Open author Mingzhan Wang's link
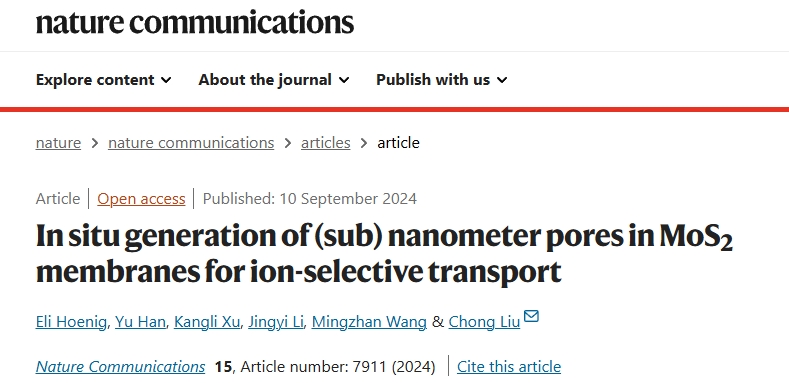The width and height of the screenshot is (789, 383). [x=369, y=322]
